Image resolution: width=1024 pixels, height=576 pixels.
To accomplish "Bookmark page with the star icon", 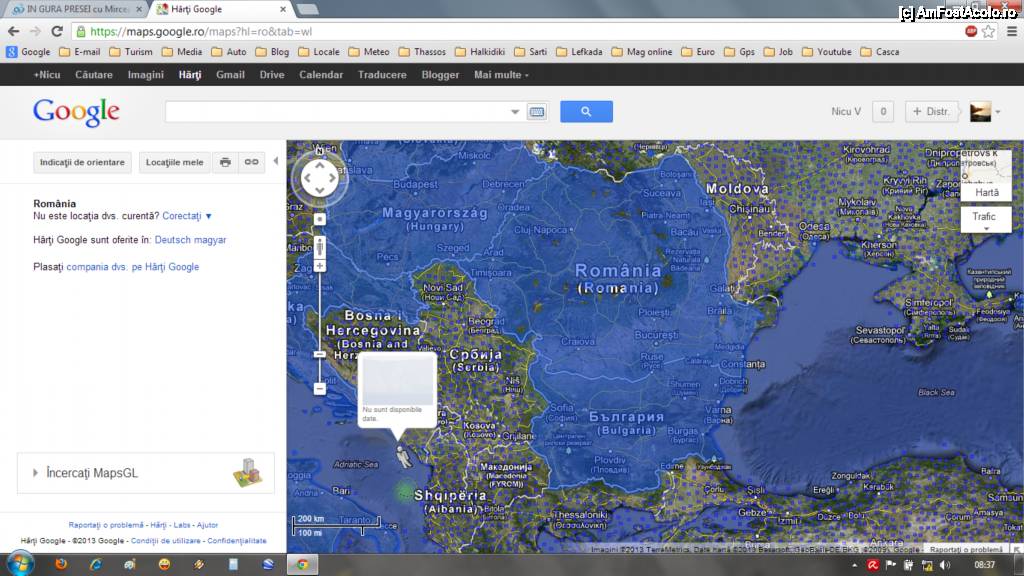I will pyautogui.click(x=988, y=31).
